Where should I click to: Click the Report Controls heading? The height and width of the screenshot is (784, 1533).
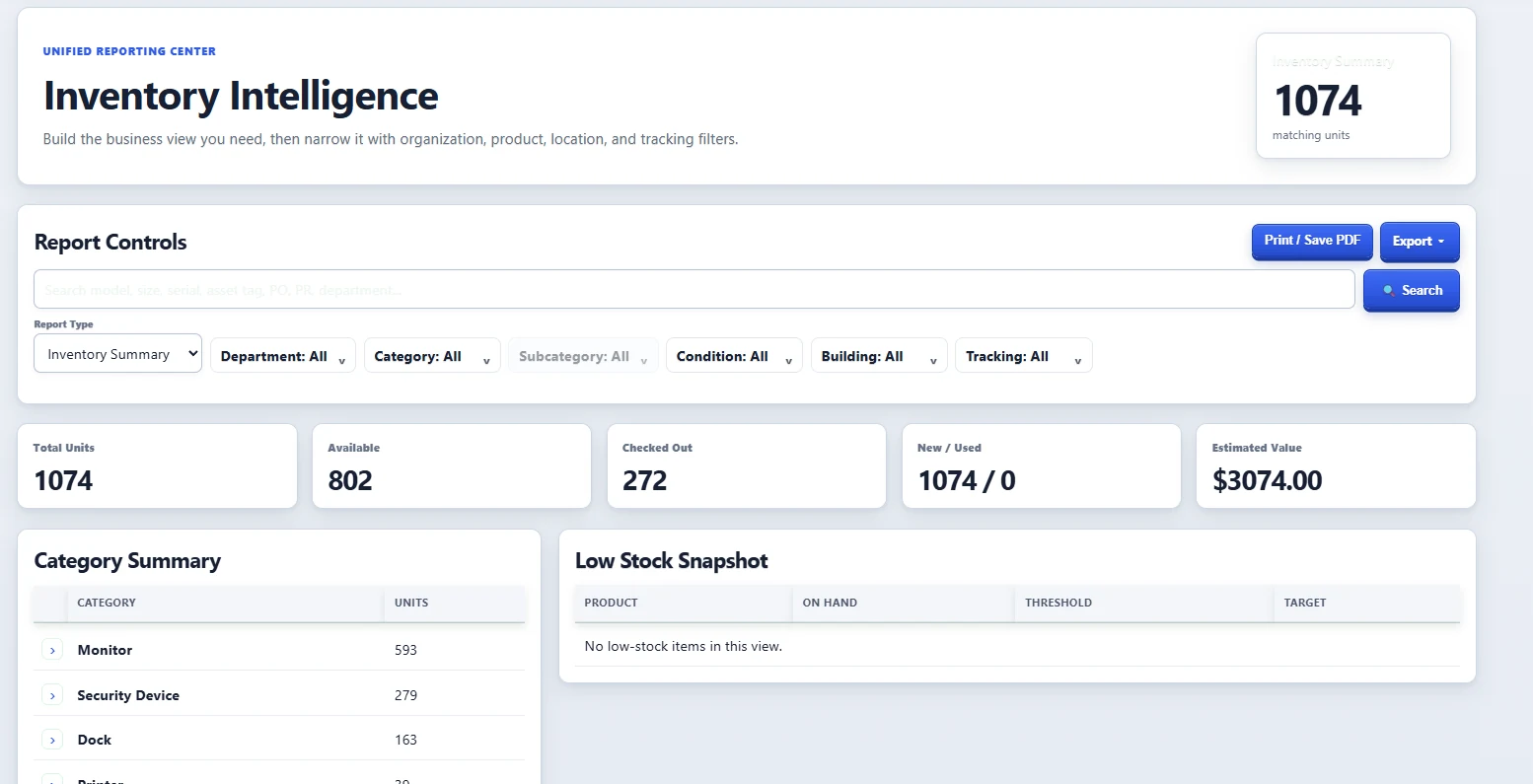click(110, 243)
